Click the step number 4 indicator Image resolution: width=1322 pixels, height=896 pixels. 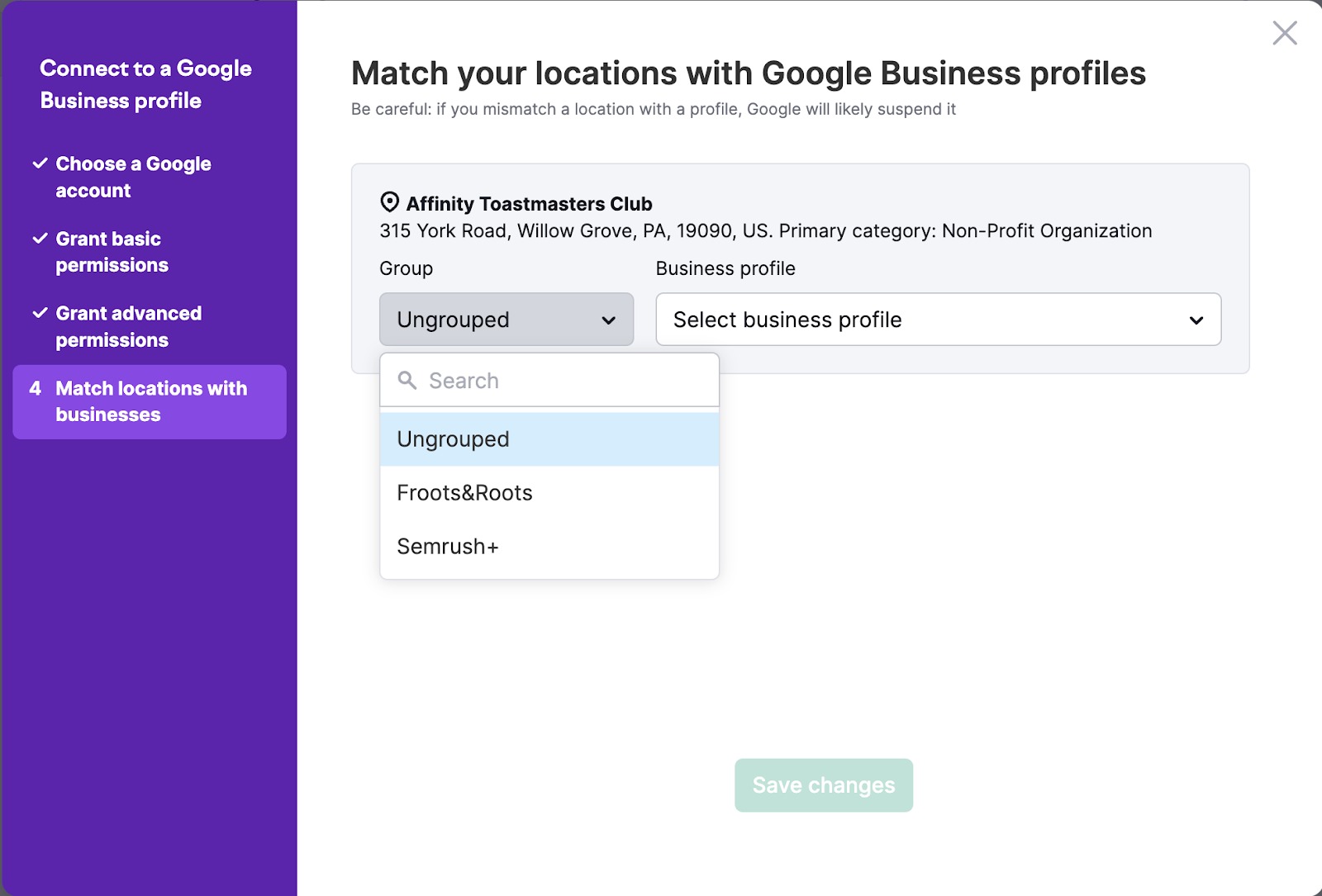pyautogui.click(x=34, y=388)
